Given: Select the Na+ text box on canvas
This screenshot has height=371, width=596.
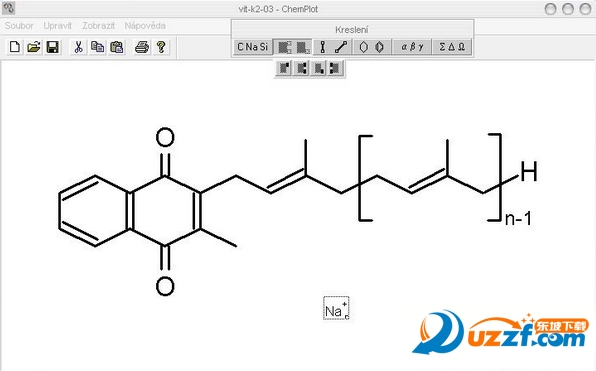Looking at the screenshot, I should [x=336, y=308].
